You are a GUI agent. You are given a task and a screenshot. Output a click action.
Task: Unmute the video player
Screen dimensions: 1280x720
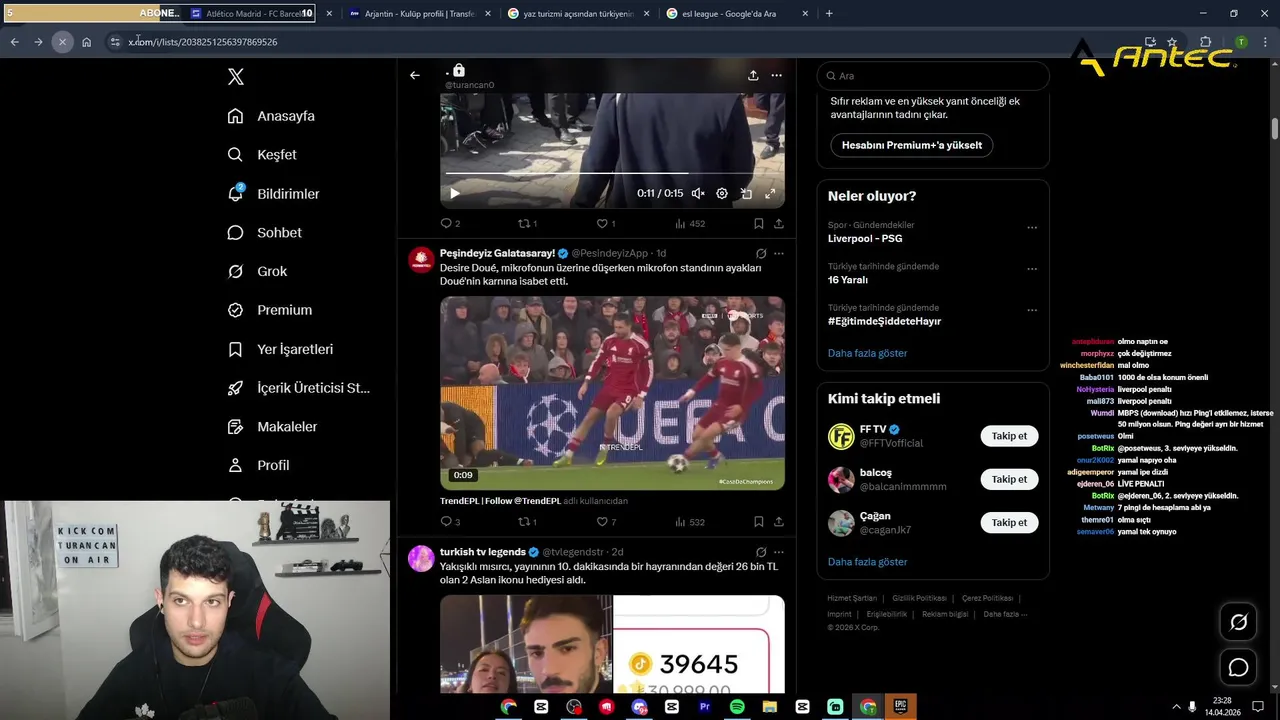[x=698, y=194]
